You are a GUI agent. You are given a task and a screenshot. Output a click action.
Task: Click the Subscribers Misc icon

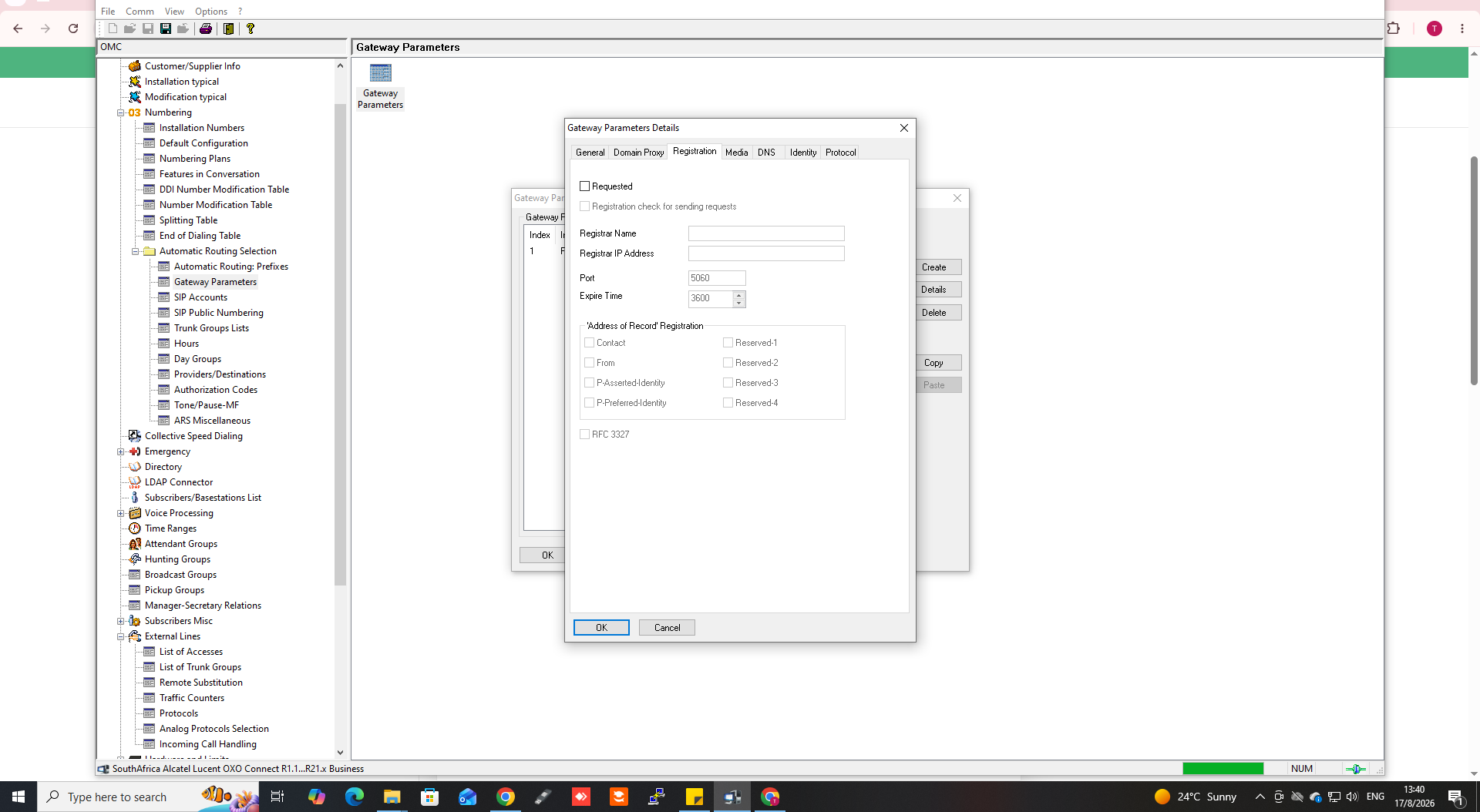[135, 621]
